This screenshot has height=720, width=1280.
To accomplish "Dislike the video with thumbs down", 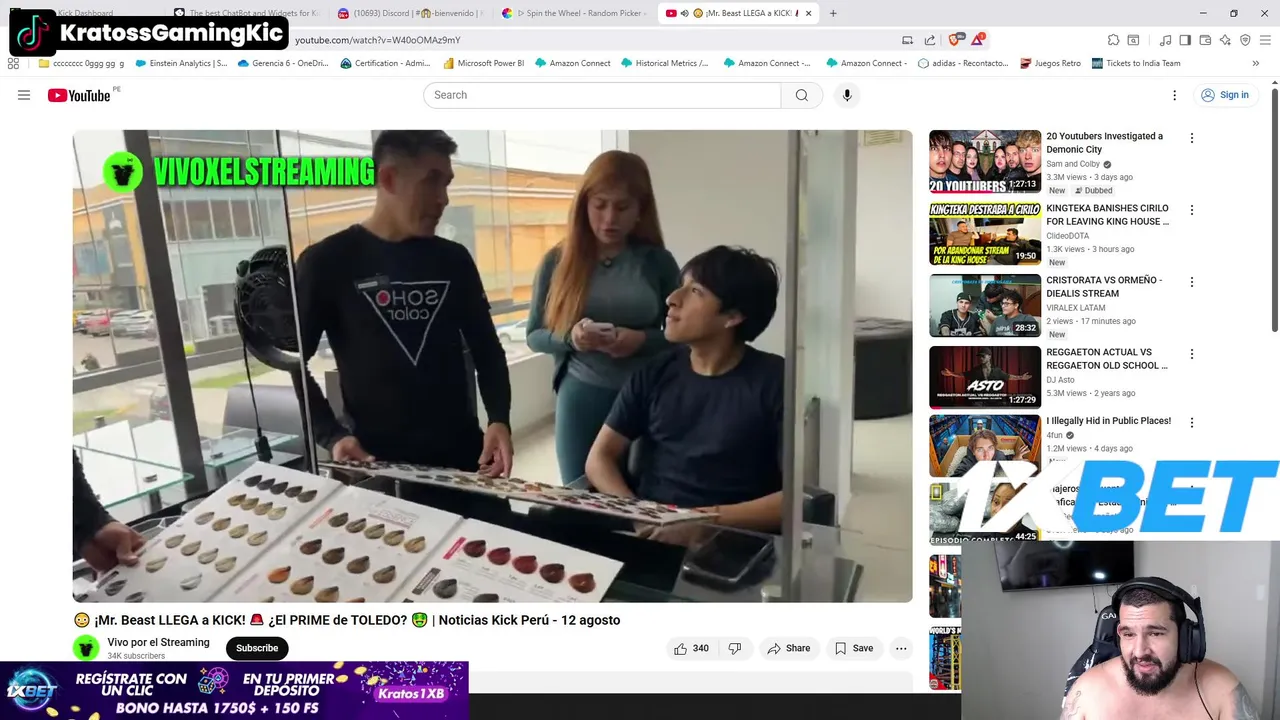I will (735, 648).
